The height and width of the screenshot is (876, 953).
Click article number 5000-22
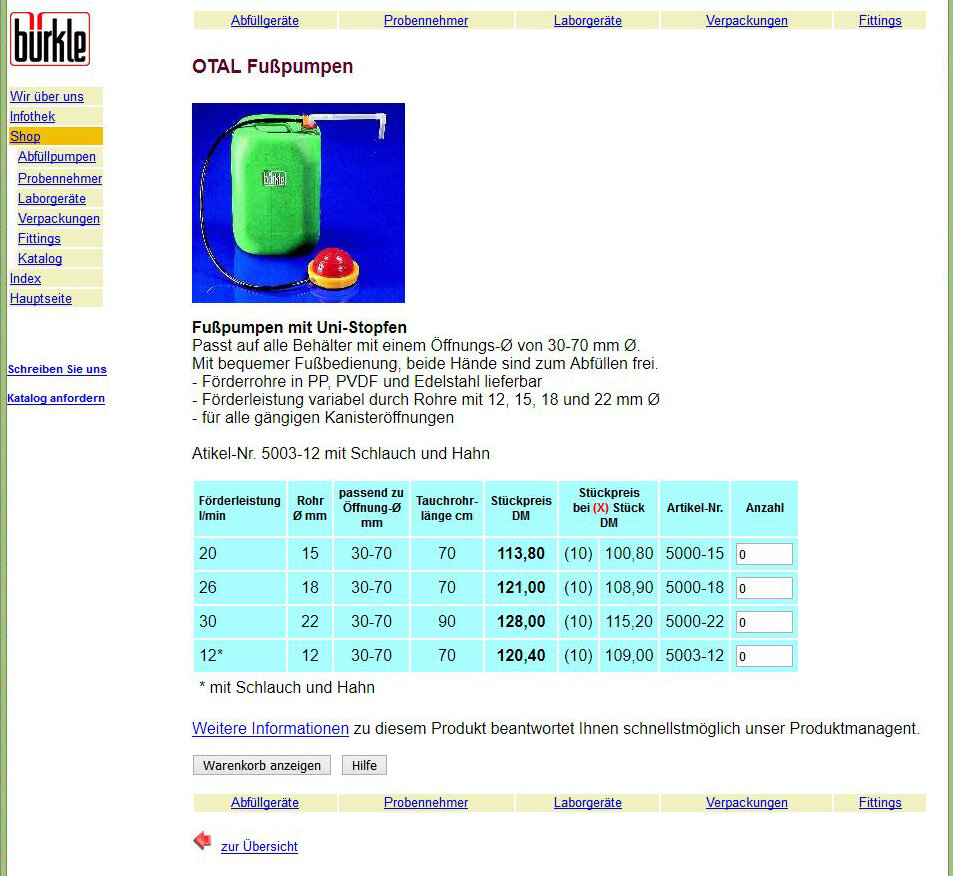[x=695, y=622]
